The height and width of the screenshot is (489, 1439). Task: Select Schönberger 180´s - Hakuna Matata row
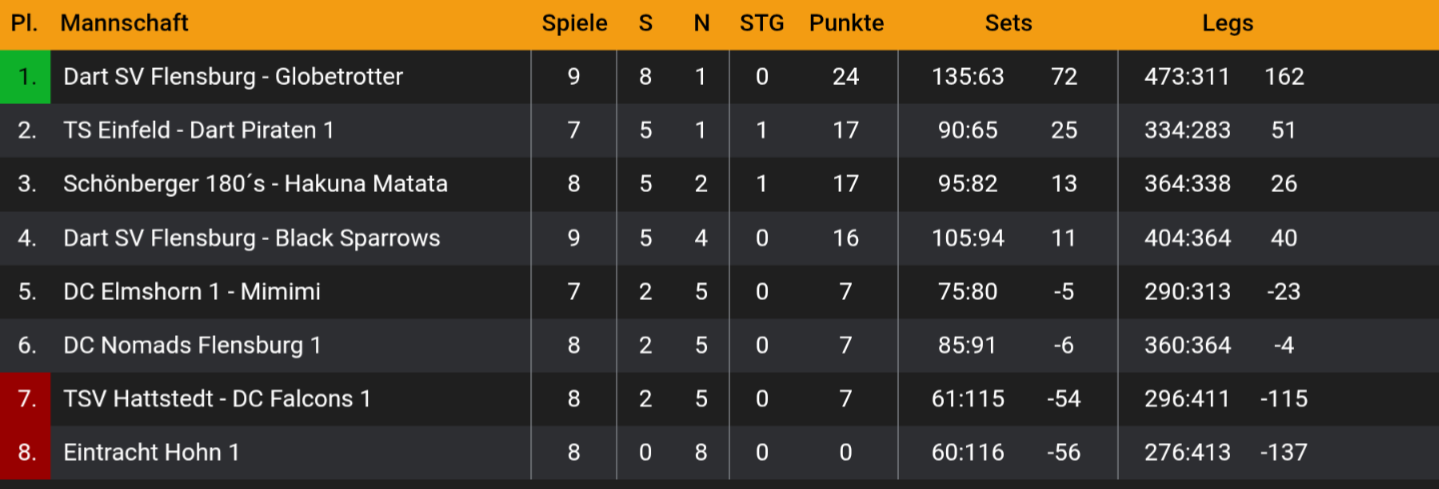point(255,184)
